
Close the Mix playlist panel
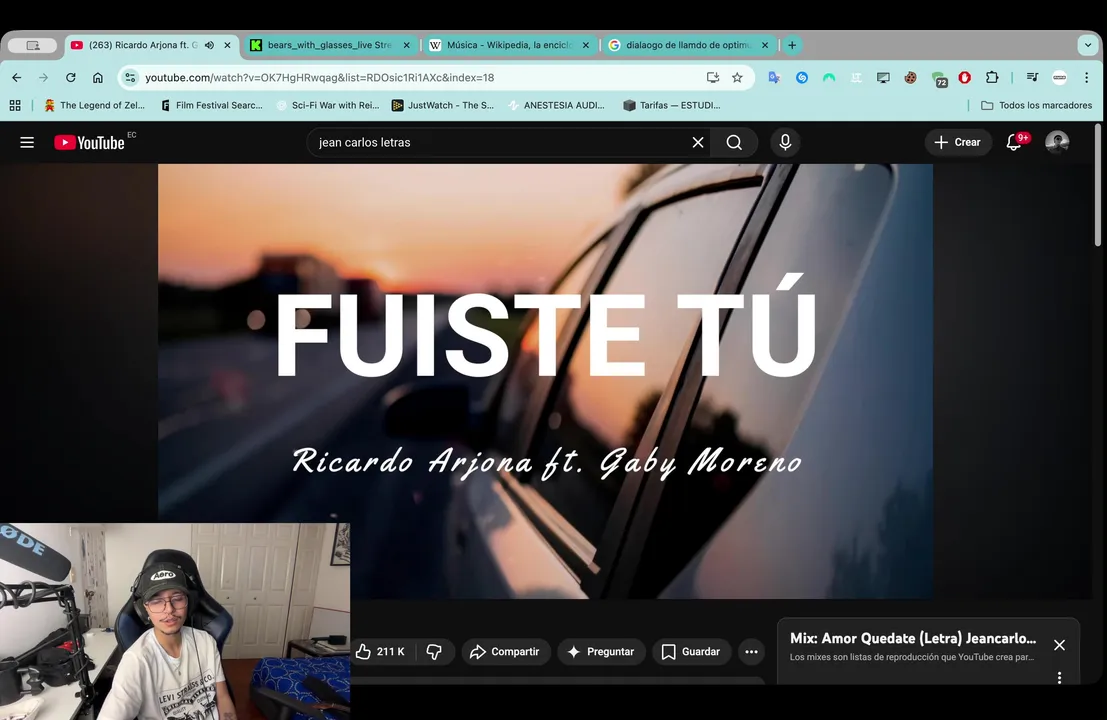pos(1059,645)
